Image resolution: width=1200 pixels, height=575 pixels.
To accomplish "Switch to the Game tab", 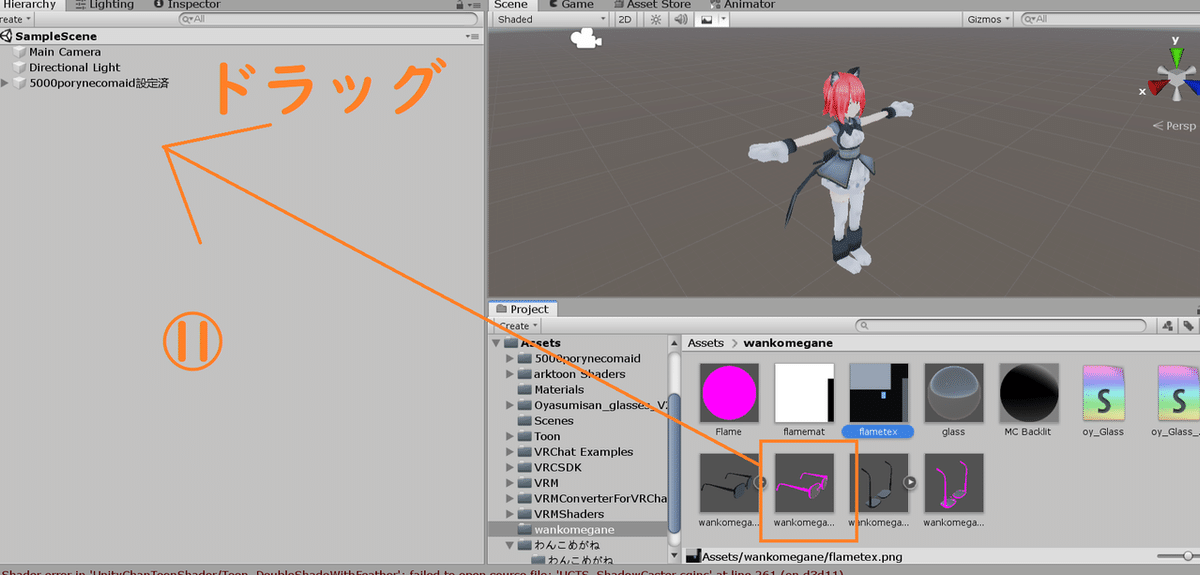I will [x=570, y=5].
